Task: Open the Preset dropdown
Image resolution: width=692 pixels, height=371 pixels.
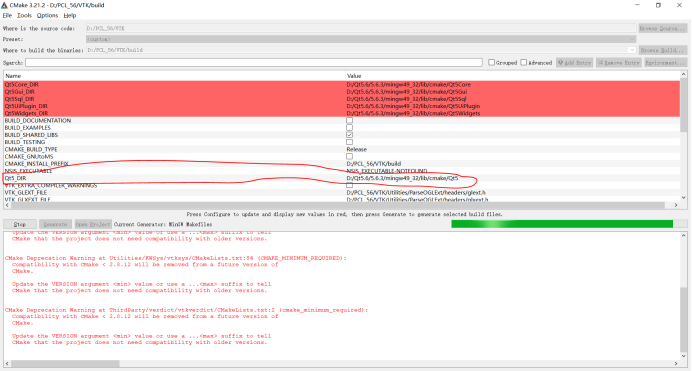Action: (361, 39)
